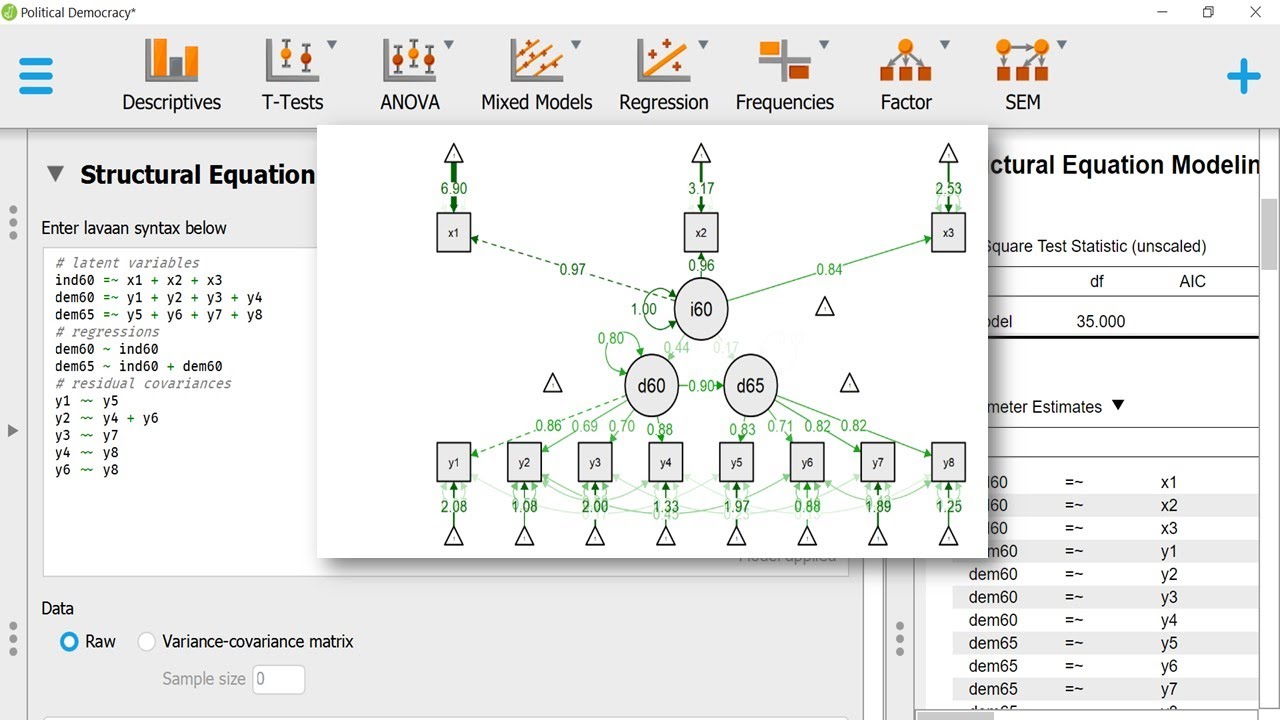Open the Regression module
Viewport: 1280px width, 720px height.
click(x=663, y=75)
